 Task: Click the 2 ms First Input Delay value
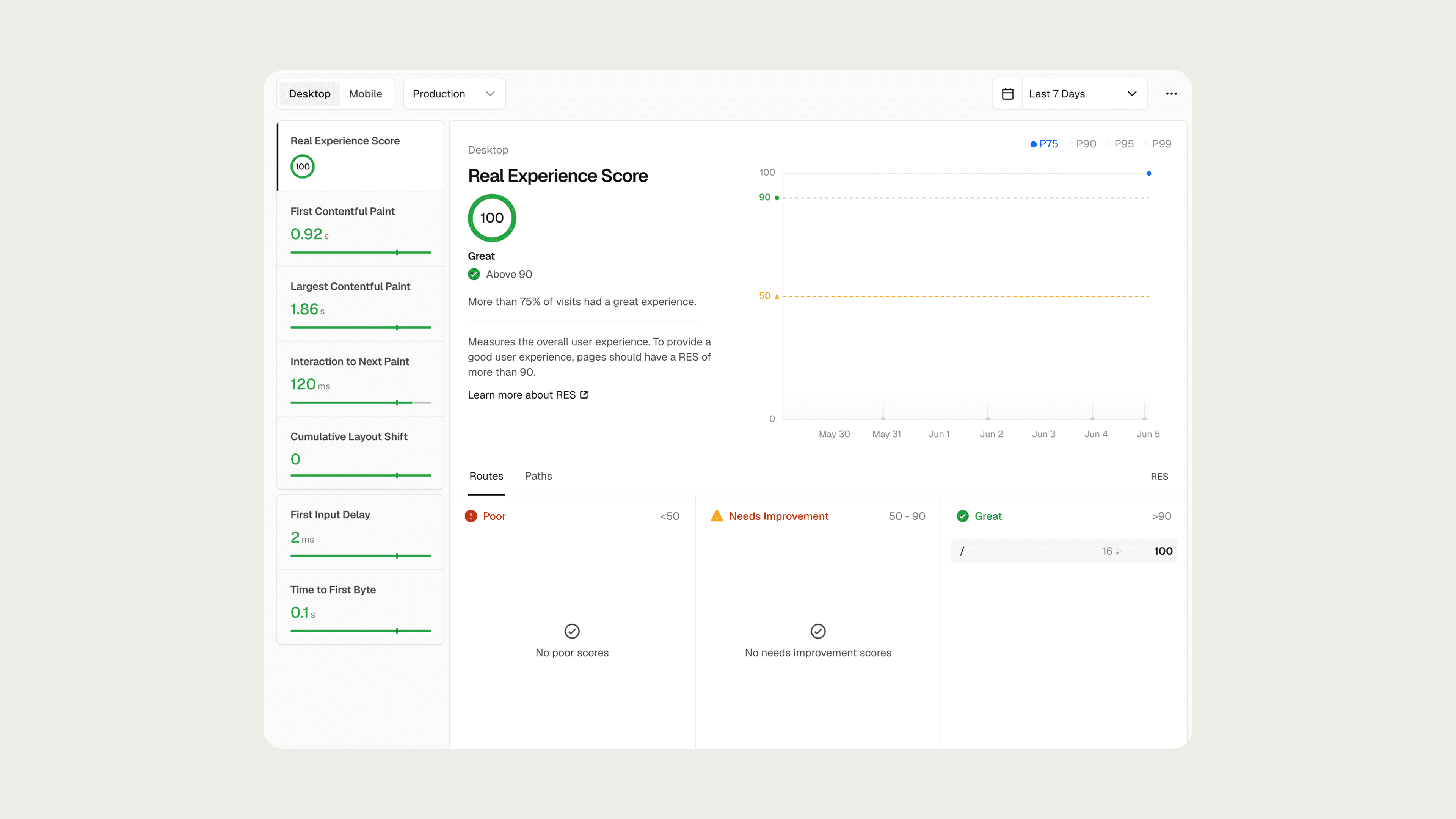(x=302, y=538)
